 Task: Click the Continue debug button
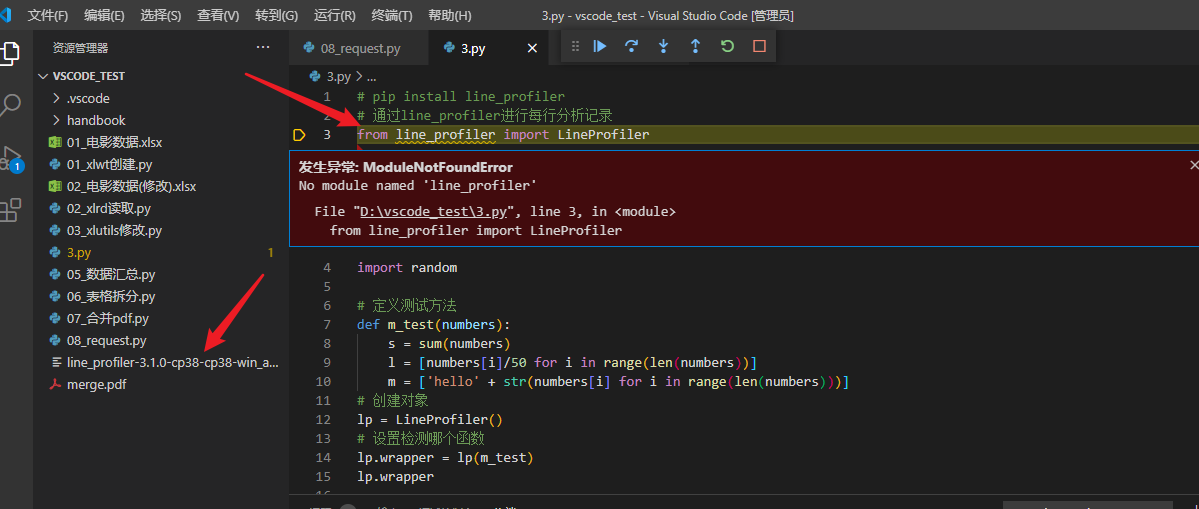point(600,47)
